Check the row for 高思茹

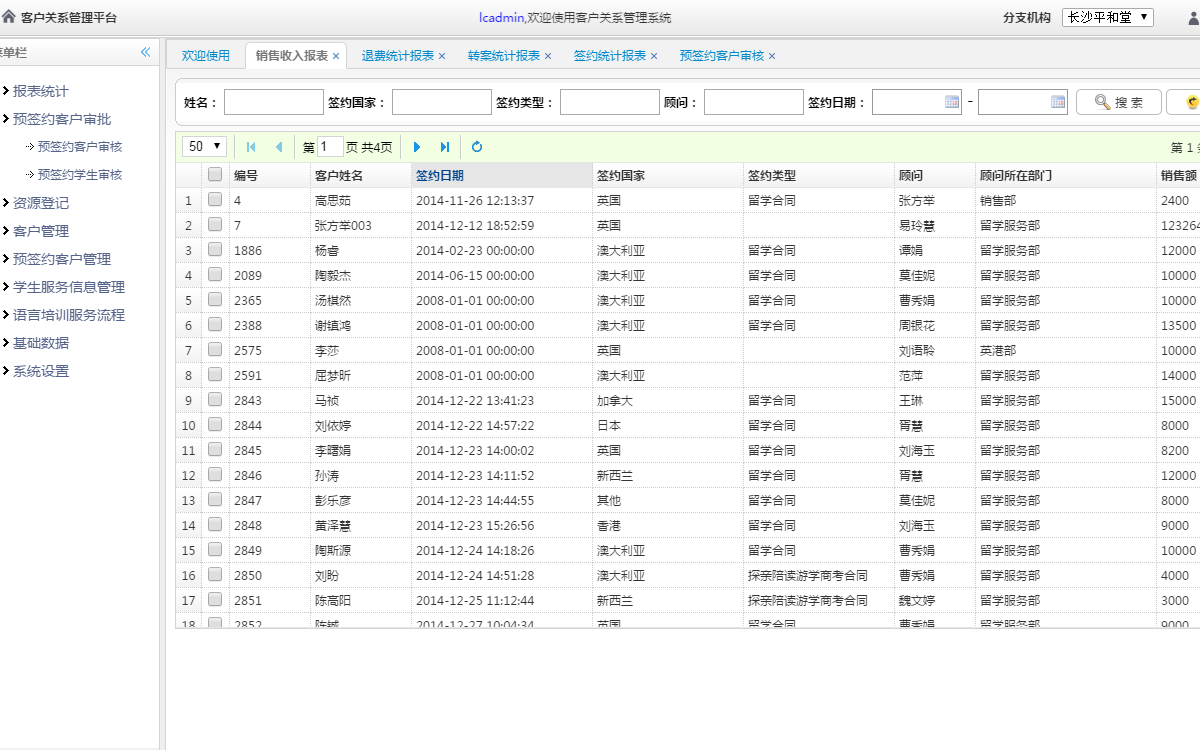click(x=215, y=200)
